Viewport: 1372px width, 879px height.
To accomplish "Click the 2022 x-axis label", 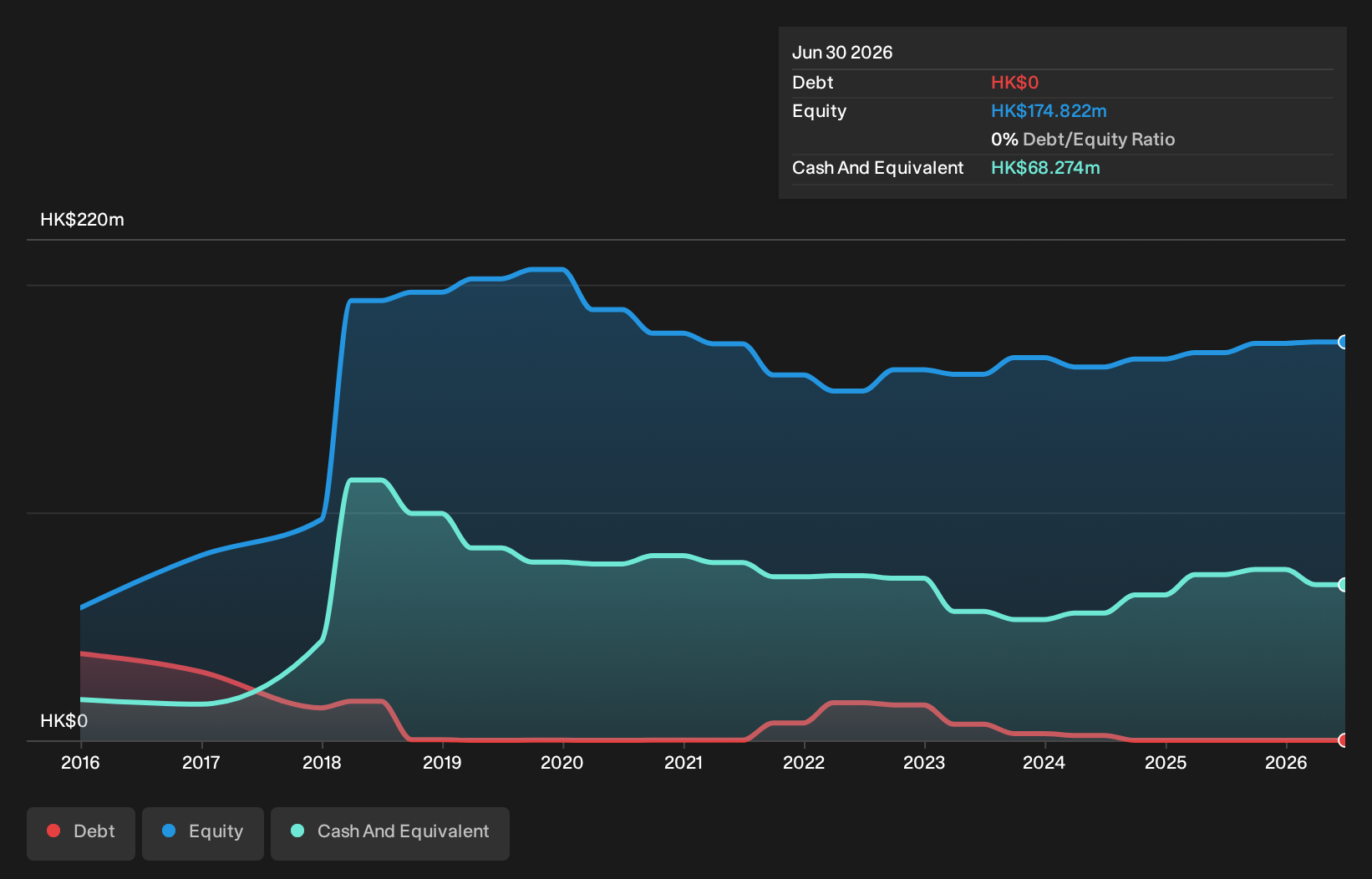I will tap(804, 763).
